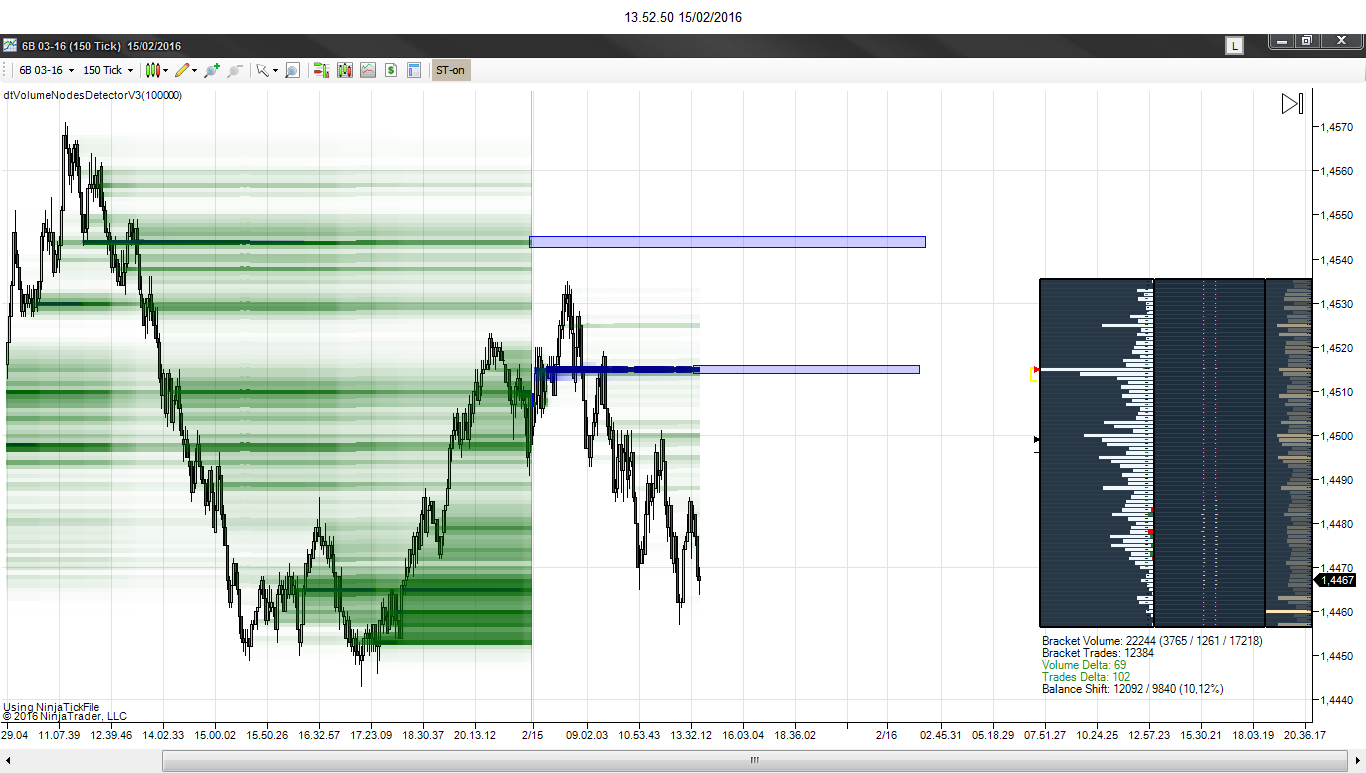
Task: Click the 1,4570 price axis label
Action: tap(1338, 127)
